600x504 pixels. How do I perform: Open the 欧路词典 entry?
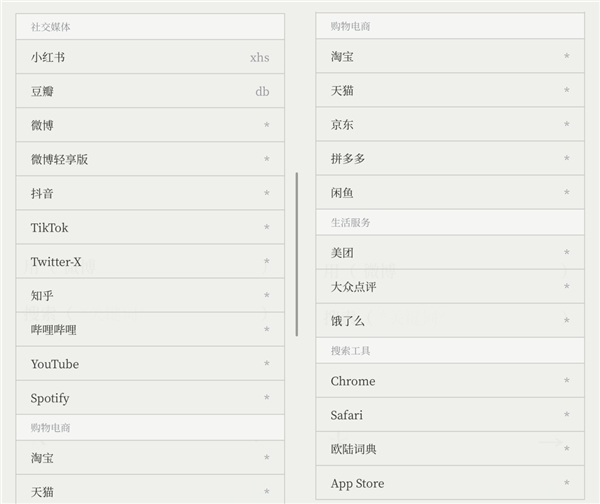click(x=354, y=449)
